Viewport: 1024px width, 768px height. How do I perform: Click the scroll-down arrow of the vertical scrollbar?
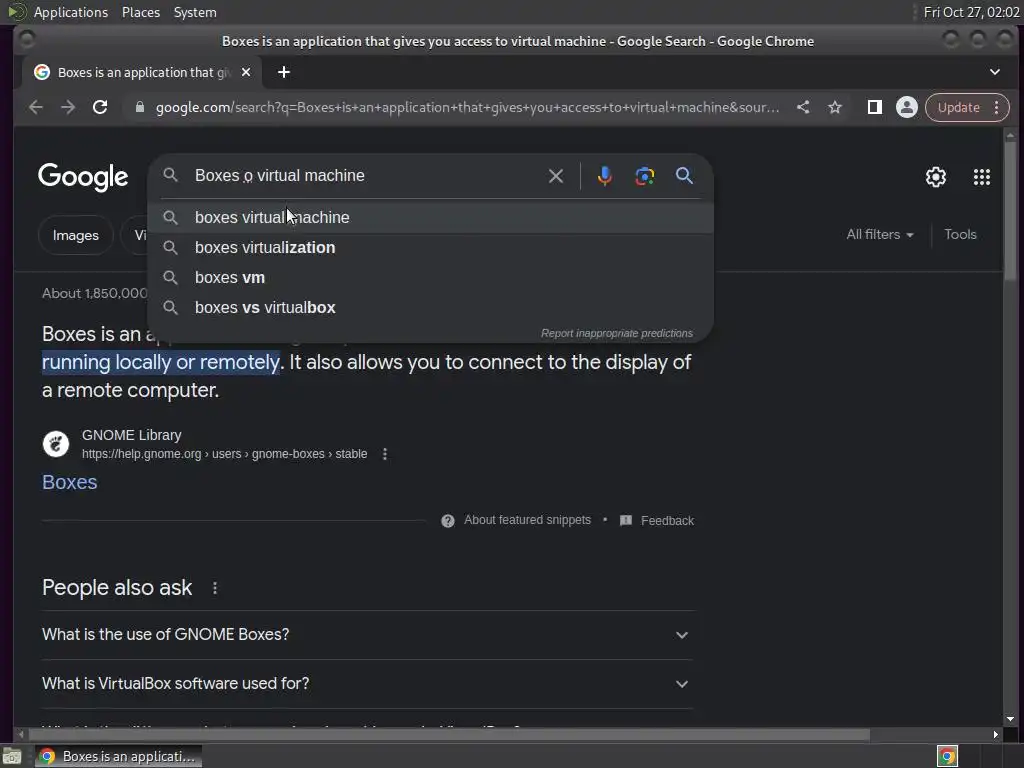(x=1010, y=719)
